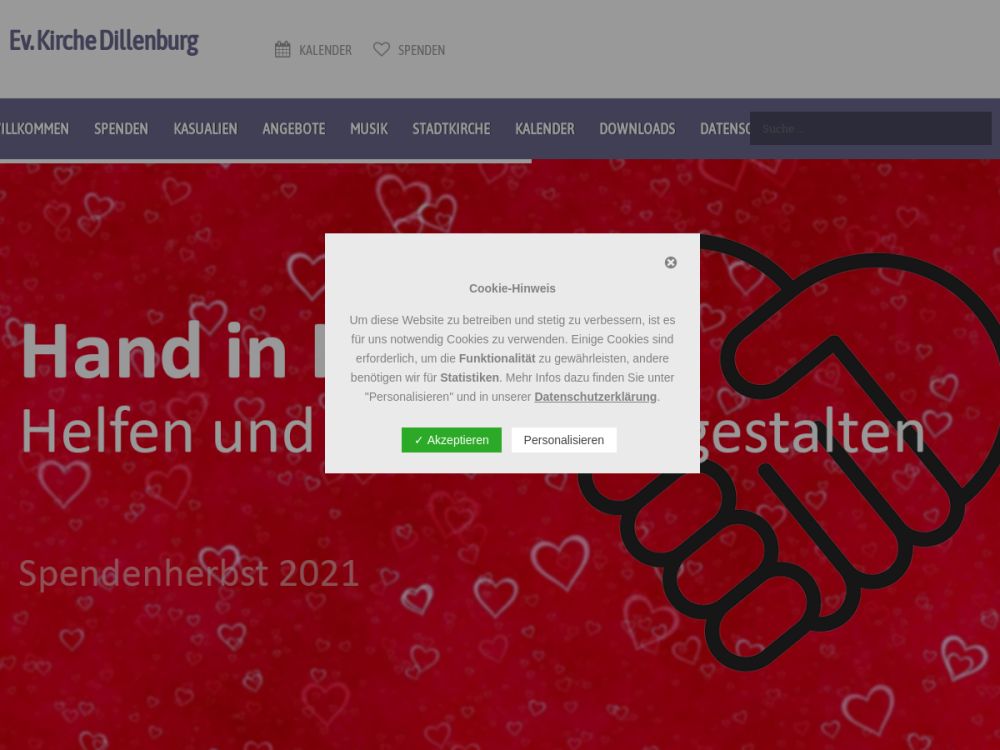Click the Spendenherbst 2021 banner image
The width and height of the screenshot is (1000, 750).
click(500, 455)
